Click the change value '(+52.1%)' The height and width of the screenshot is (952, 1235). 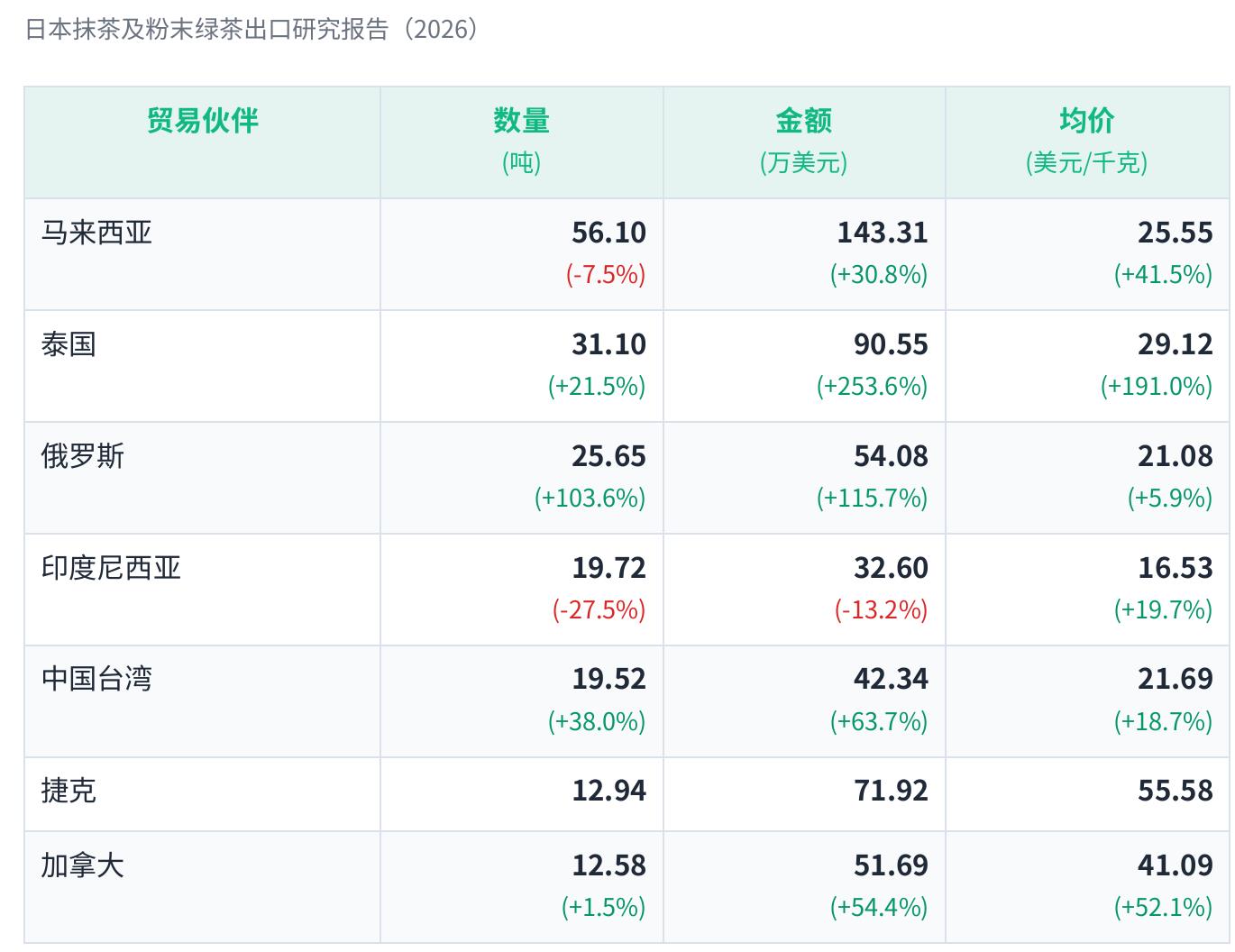point(1164,907)
